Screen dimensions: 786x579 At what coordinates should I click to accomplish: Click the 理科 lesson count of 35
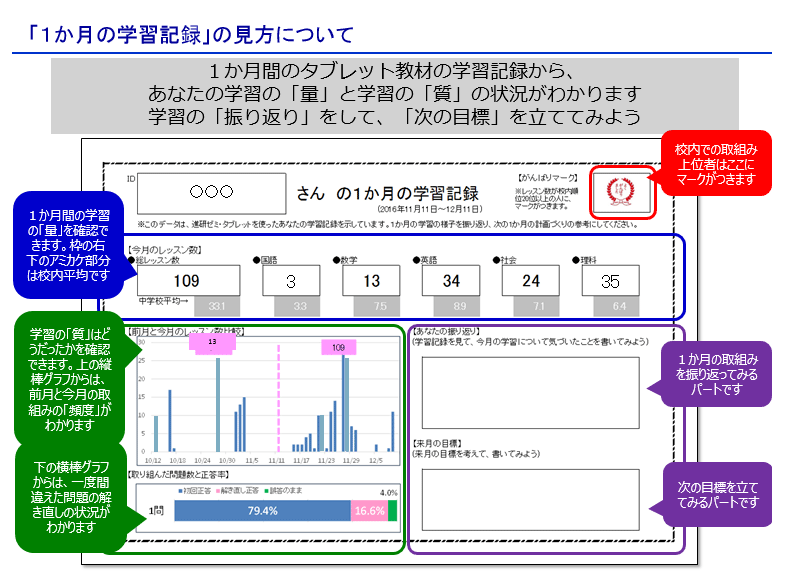610,281
